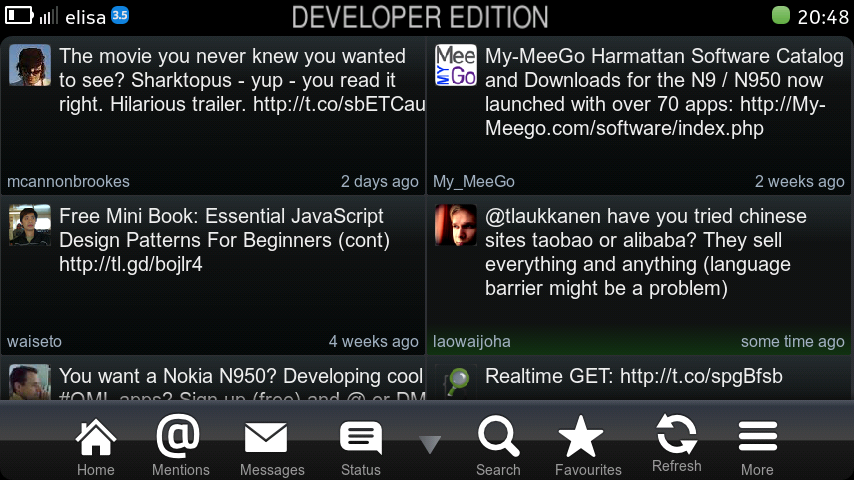
Task: Open the @tlaukkanen taobao alibaba tweet
Action: point(646,252)
